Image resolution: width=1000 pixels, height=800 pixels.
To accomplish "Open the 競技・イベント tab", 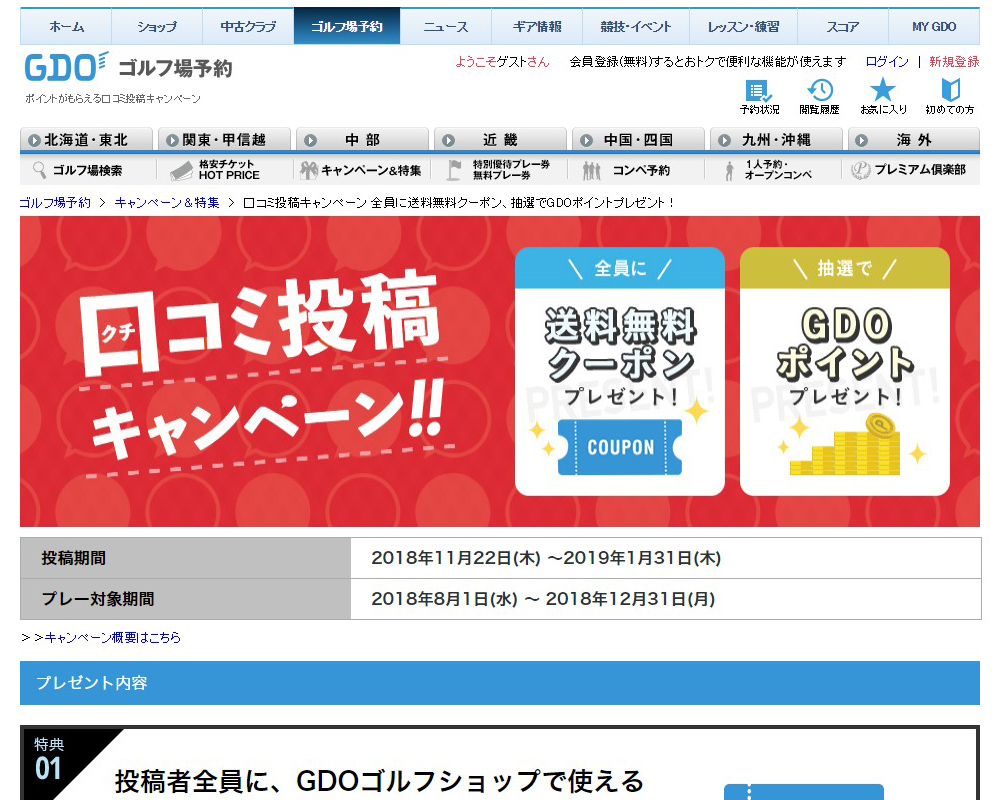I will tap(636, 27).
